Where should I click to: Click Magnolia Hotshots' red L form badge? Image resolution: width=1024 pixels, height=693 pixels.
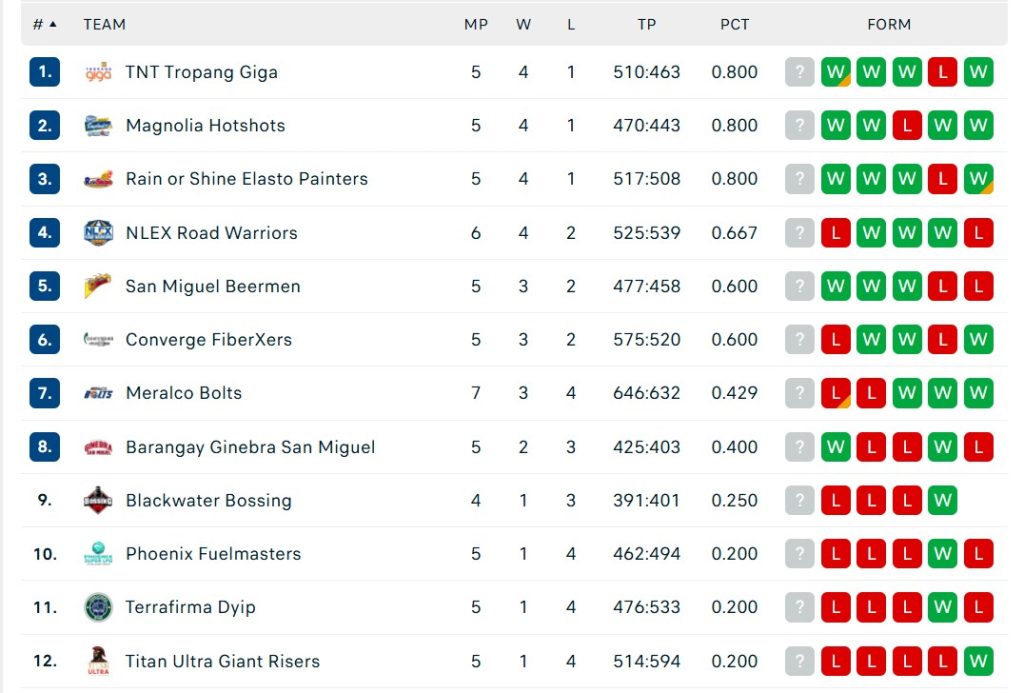907,126
